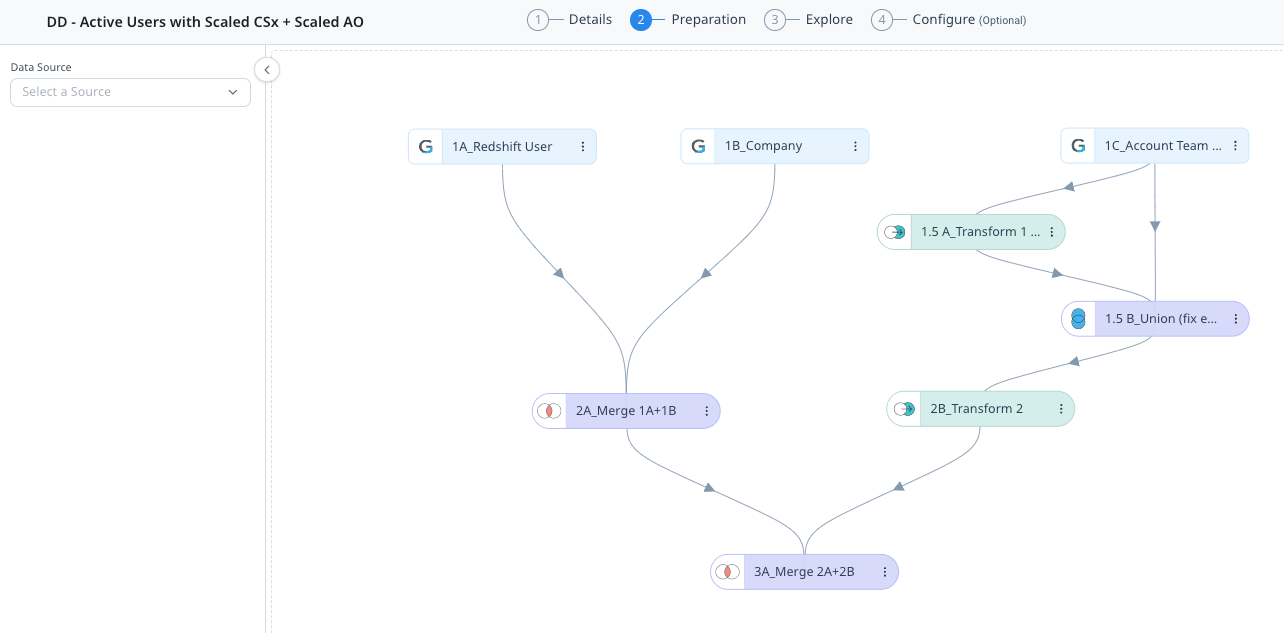Click the title DD - Active Users with Scaled CSx
This screenshot has width=1284, height=633.
pos(205,21)
